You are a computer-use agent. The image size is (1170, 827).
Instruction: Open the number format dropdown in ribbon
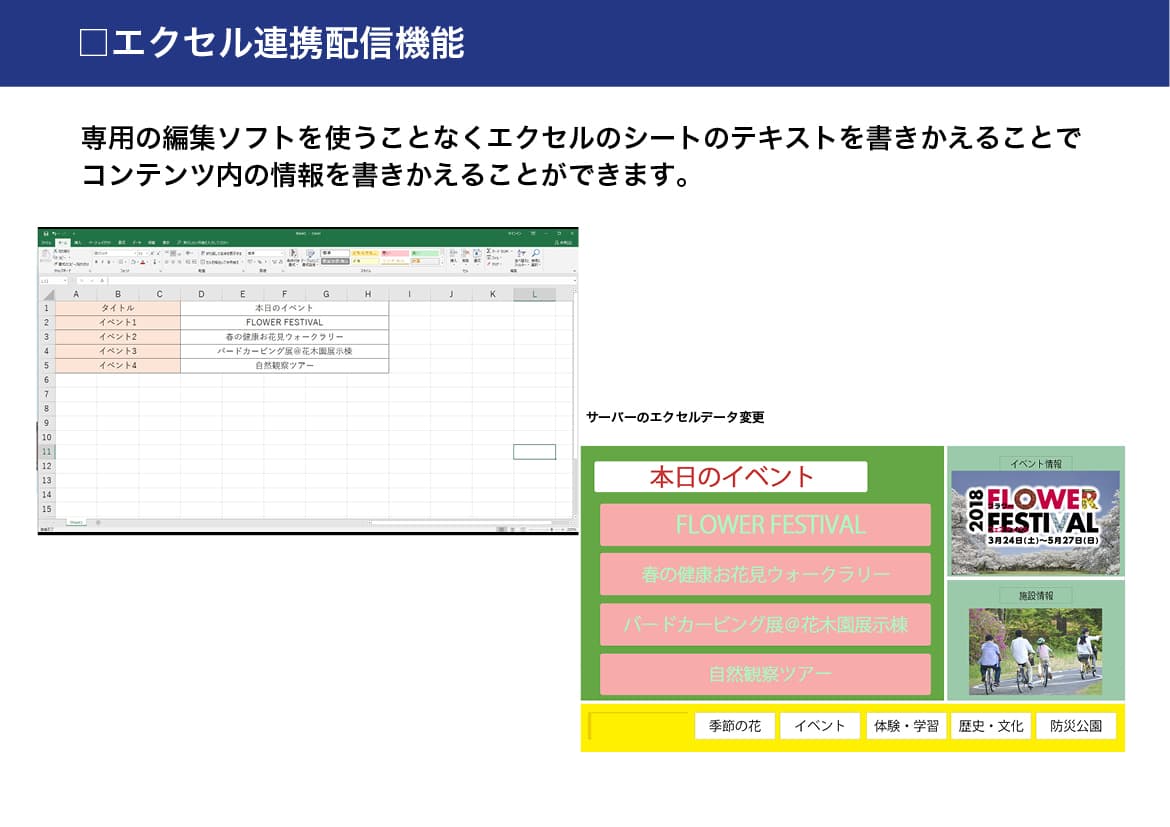(x=282, y=253)
